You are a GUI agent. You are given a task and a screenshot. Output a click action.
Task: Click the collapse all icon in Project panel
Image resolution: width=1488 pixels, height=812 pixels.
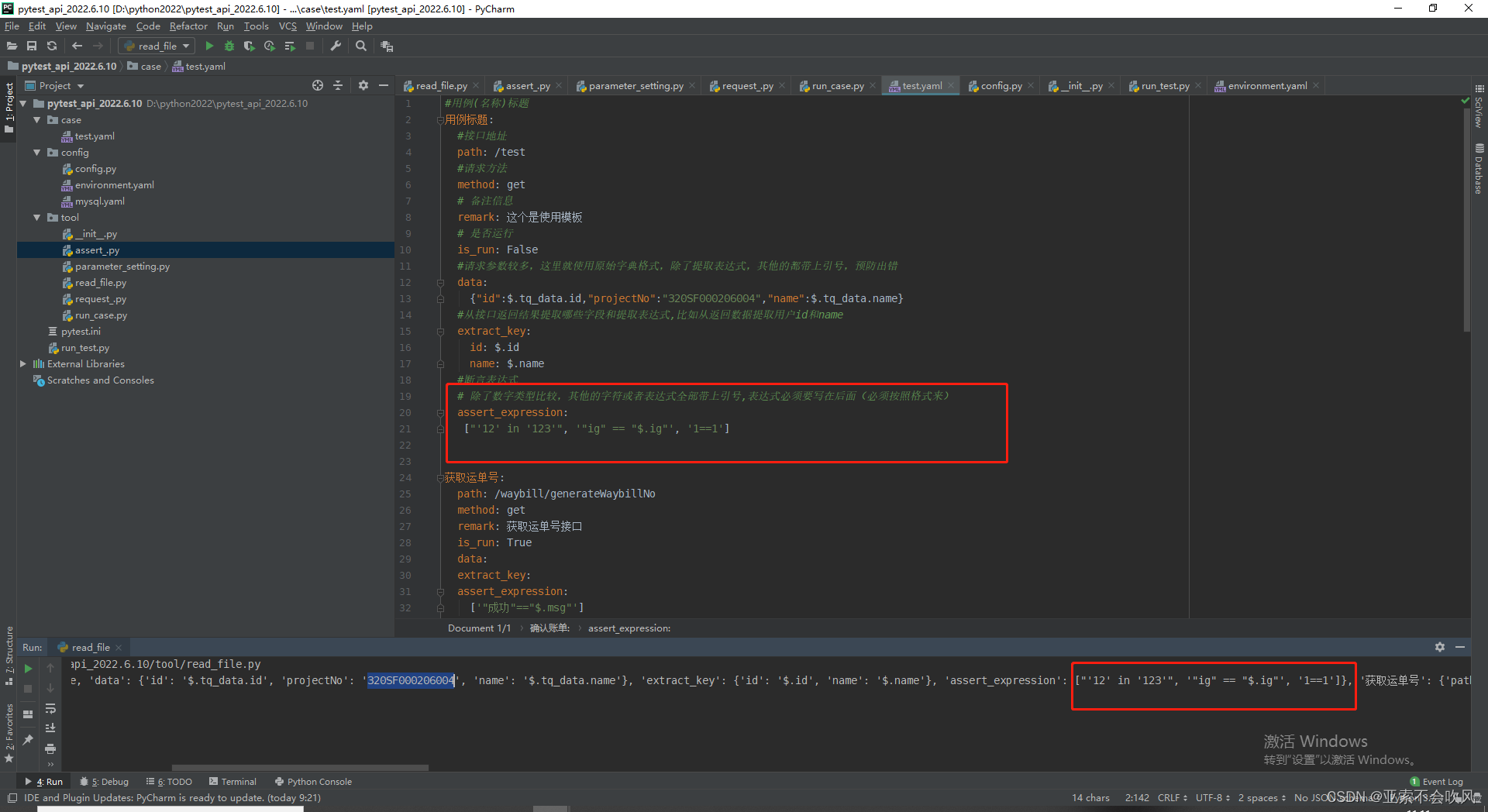338,85
